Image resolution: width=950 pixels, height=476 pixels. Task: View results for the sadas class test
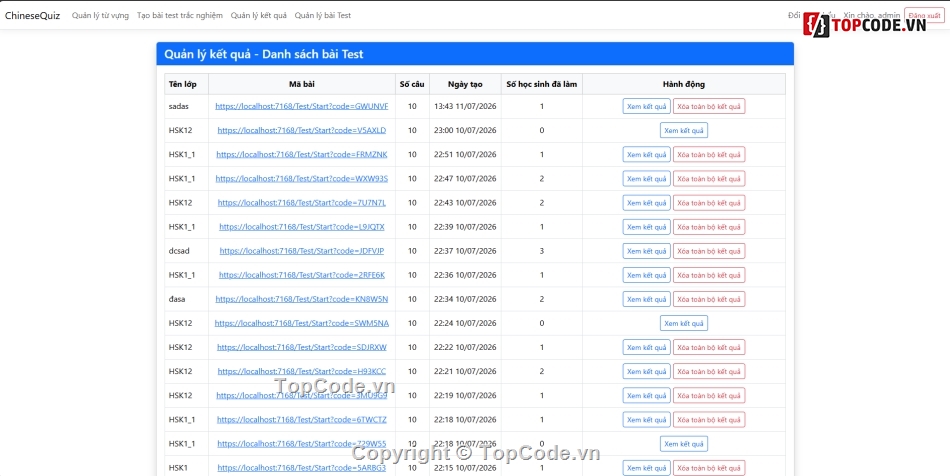coord(646,106)
